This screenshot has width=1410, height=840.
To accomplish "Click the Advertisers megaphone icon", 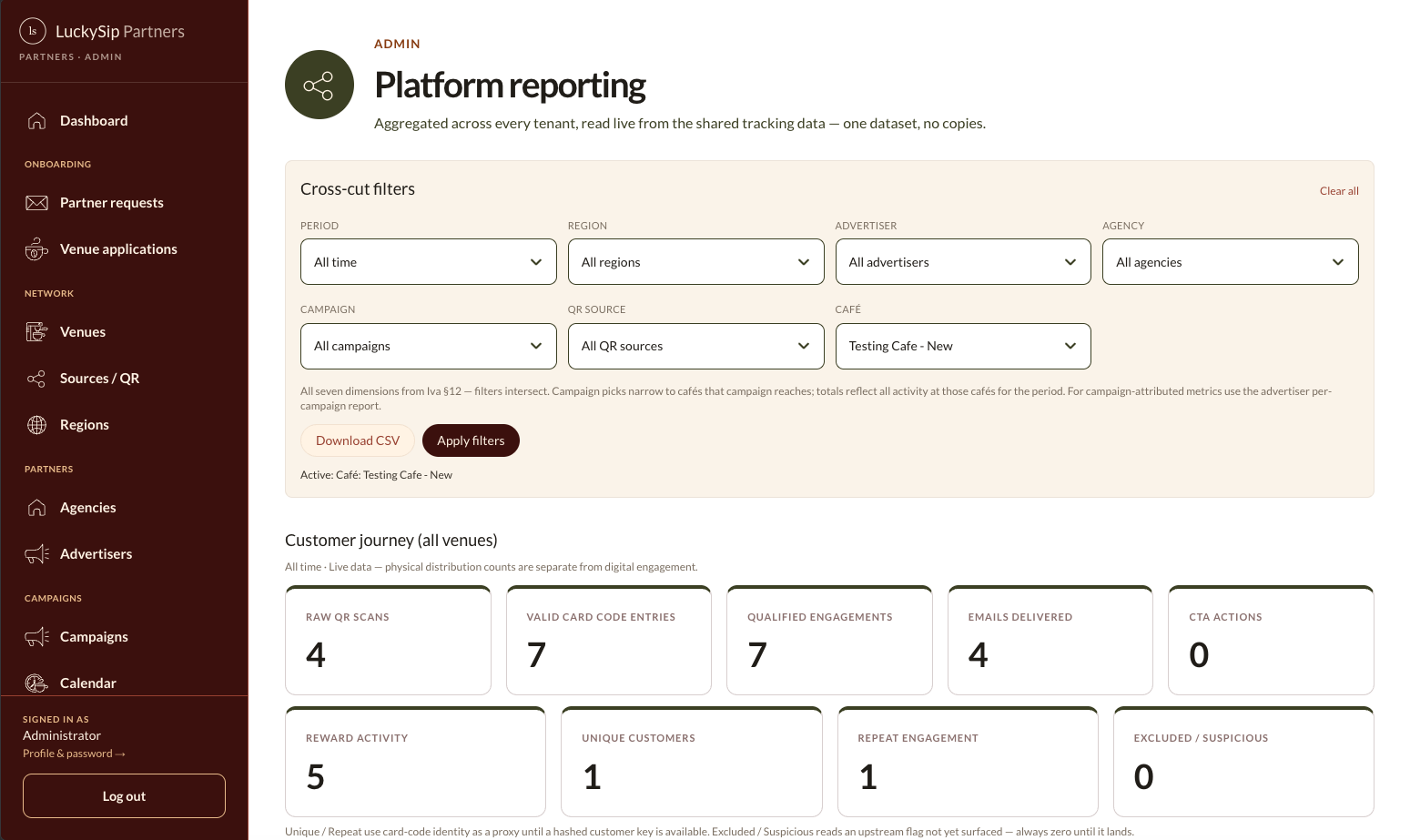I will pos(36,554).
